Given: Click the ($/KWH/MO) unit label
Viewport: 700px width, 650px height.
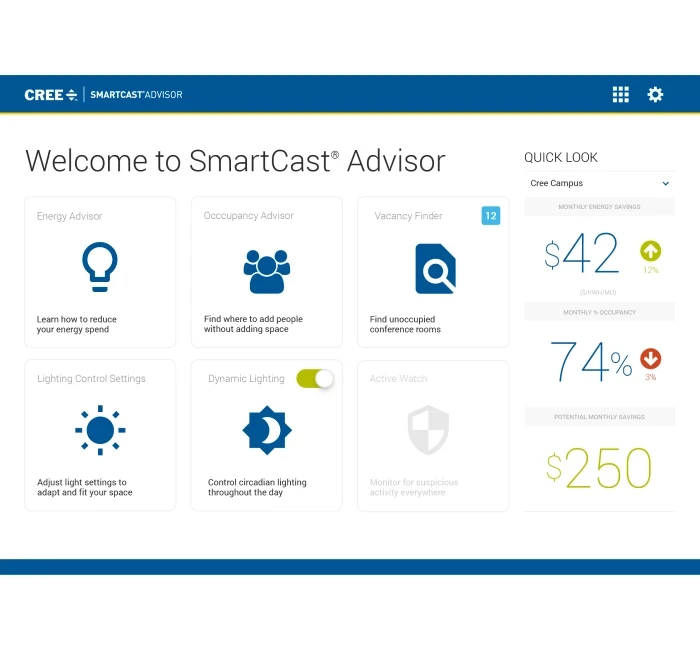Looking at the screenshot, I should coord(598,292).
